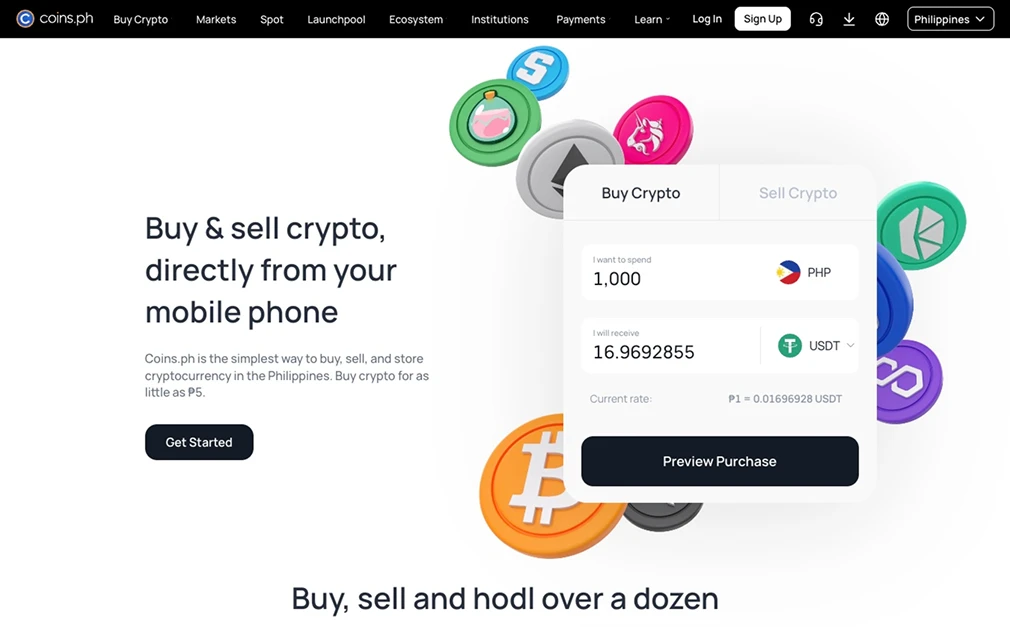Image resolution: width=1010 pixels, height=627 pixels.
Task: Expand the USDT currency selector chevron
Action: coord(850,345)
